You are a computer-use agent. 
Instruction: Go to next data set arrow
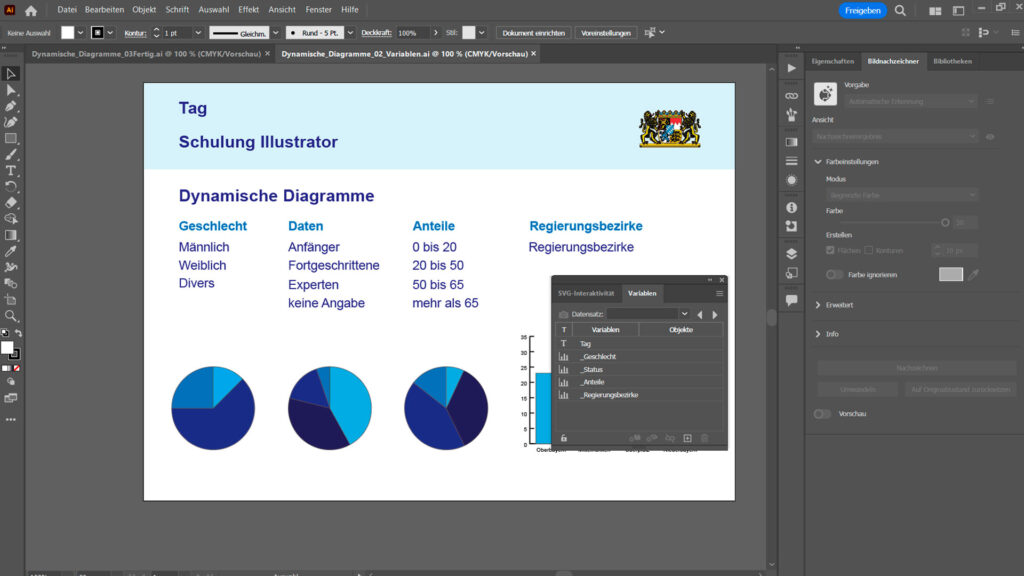pyautogui.click(x=715, y=315)
